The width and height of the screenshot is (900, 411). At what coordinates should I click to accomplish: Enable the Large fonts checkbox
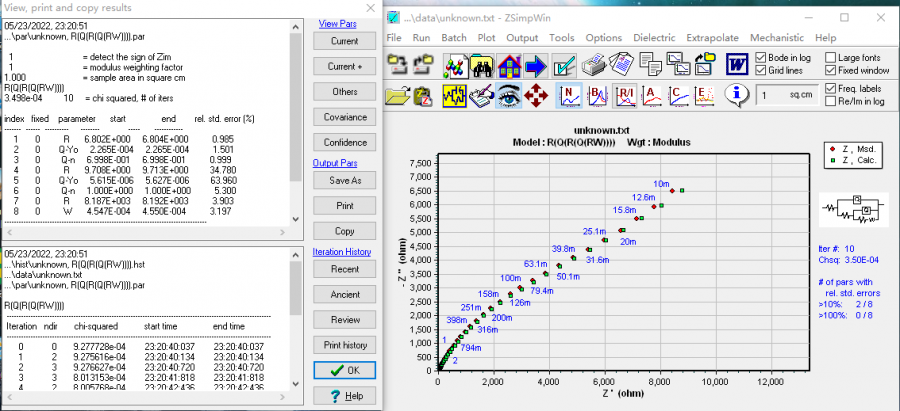[831, 58]
